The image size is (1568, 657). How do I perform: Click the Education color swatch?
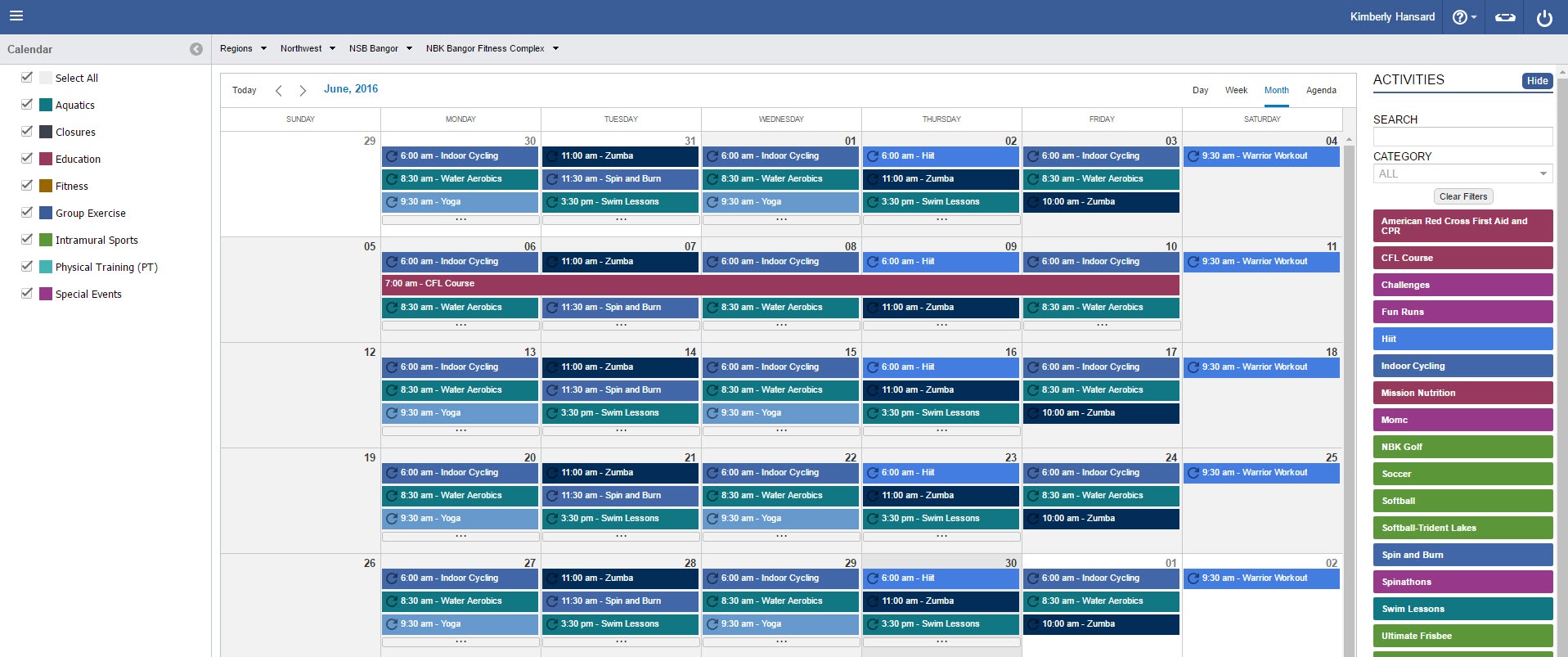tap(46, 159)
